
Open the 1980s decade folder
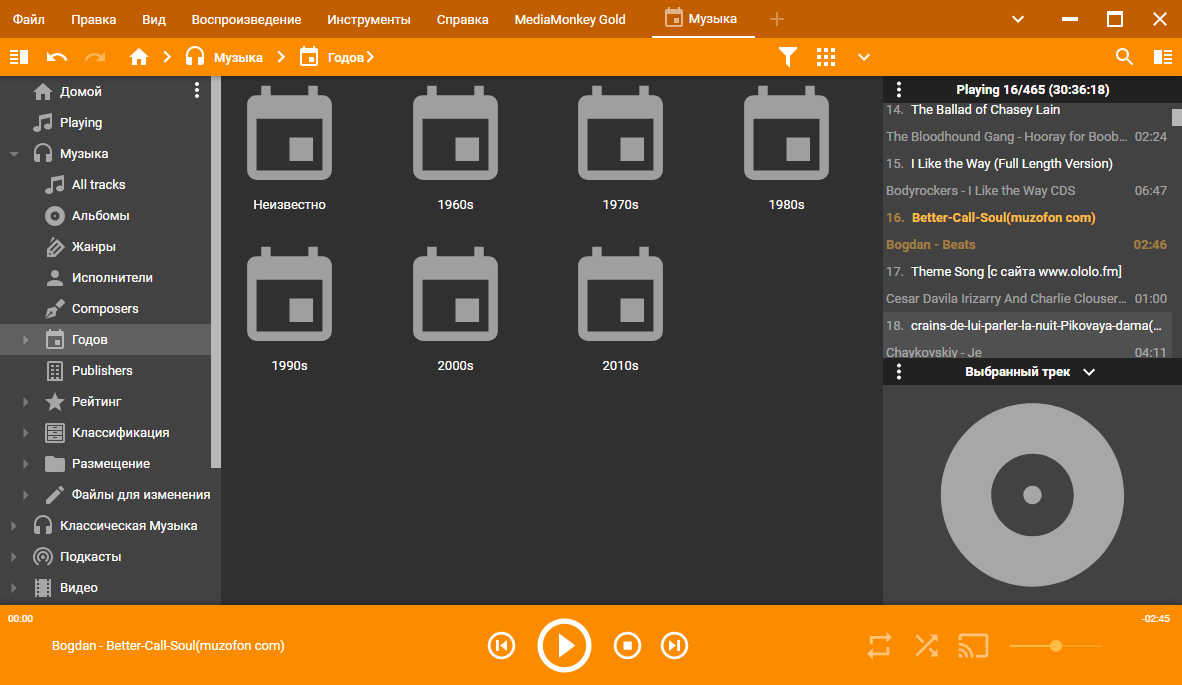point(786,149)
